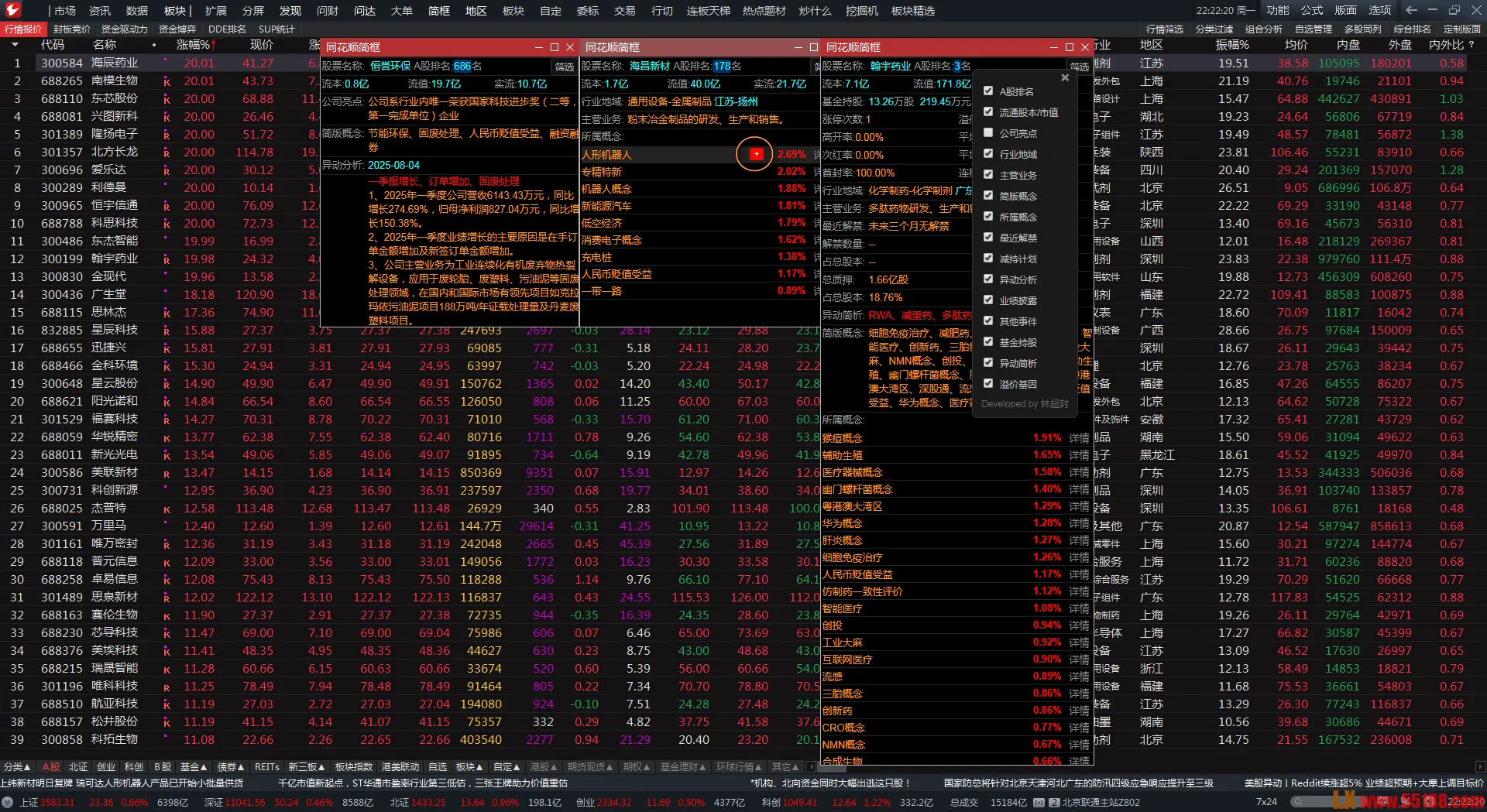This screenshot has height=812, width=1487.
Task: Toggle the 减持计划 checkbox
Action: coord(988,259)
